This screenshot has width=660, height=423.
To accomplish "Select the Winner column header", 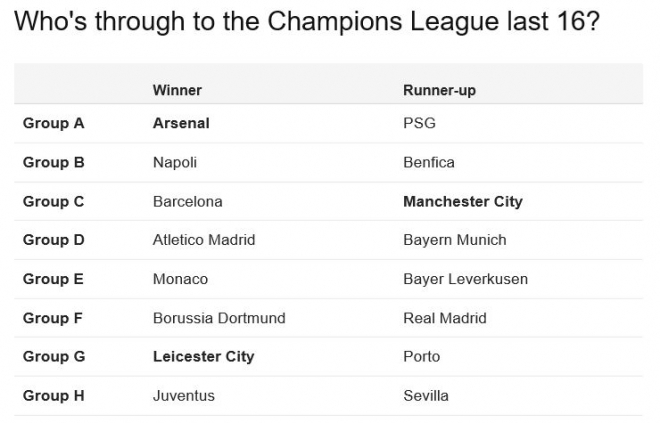I will coord(177,90).
